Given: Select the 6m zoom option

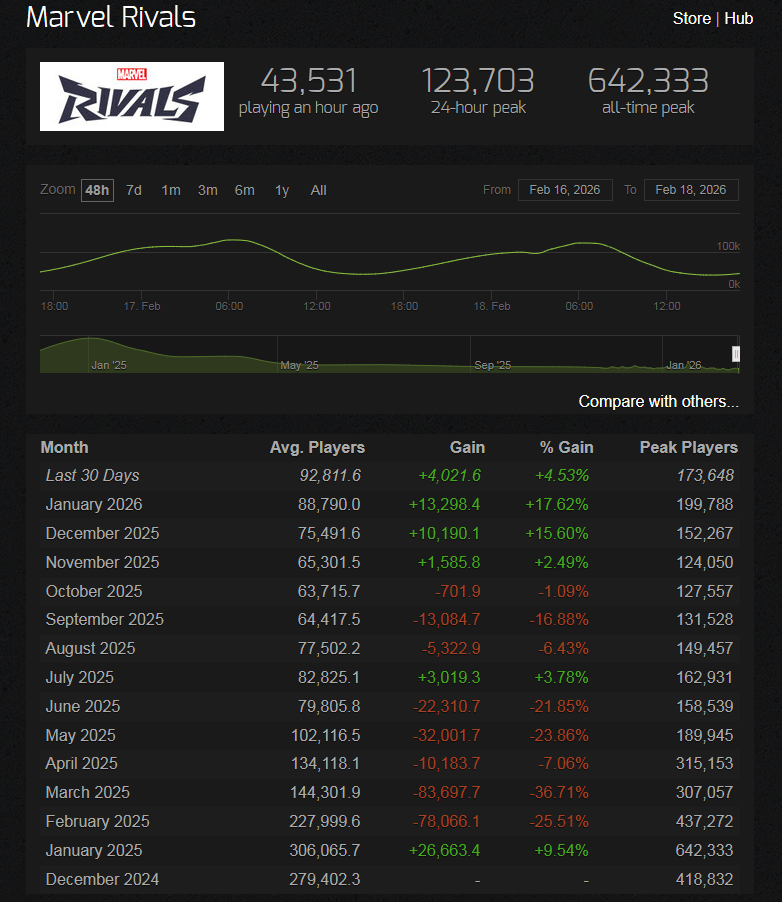Looking at the screenshot, I should (x=245, y=190).
